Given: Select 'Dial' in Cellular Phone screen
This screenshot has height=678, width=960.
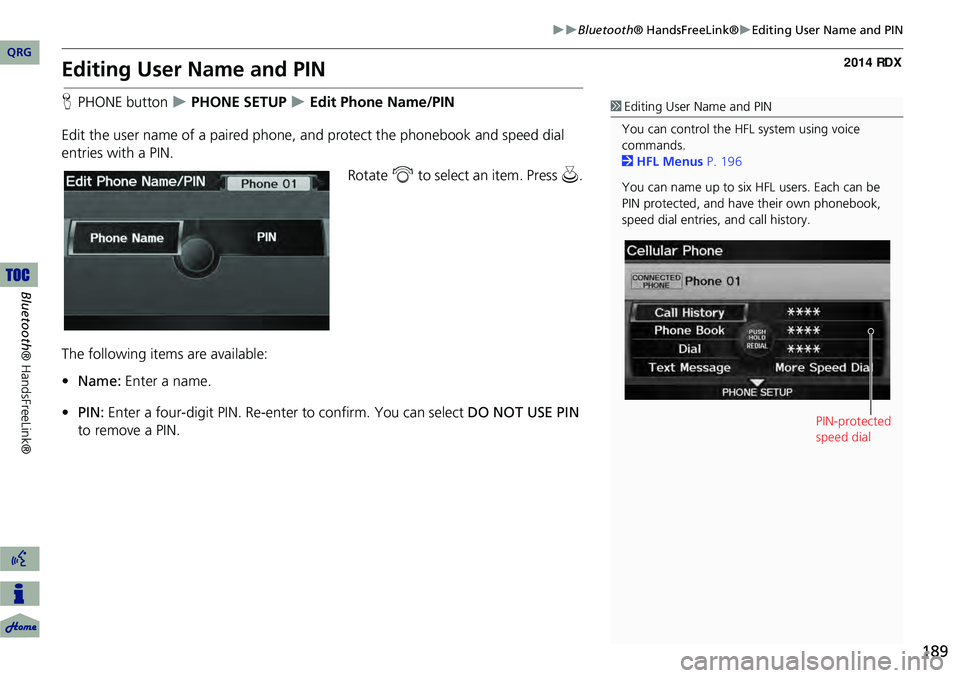Looking at the screenshot, I should click(689, 349).
